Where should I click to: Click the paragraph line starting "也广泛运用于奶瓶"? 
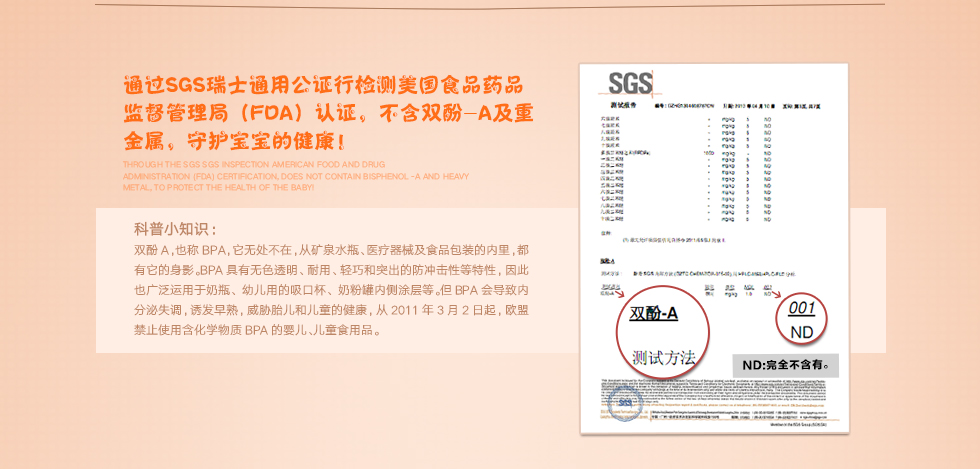coord(331,290)
